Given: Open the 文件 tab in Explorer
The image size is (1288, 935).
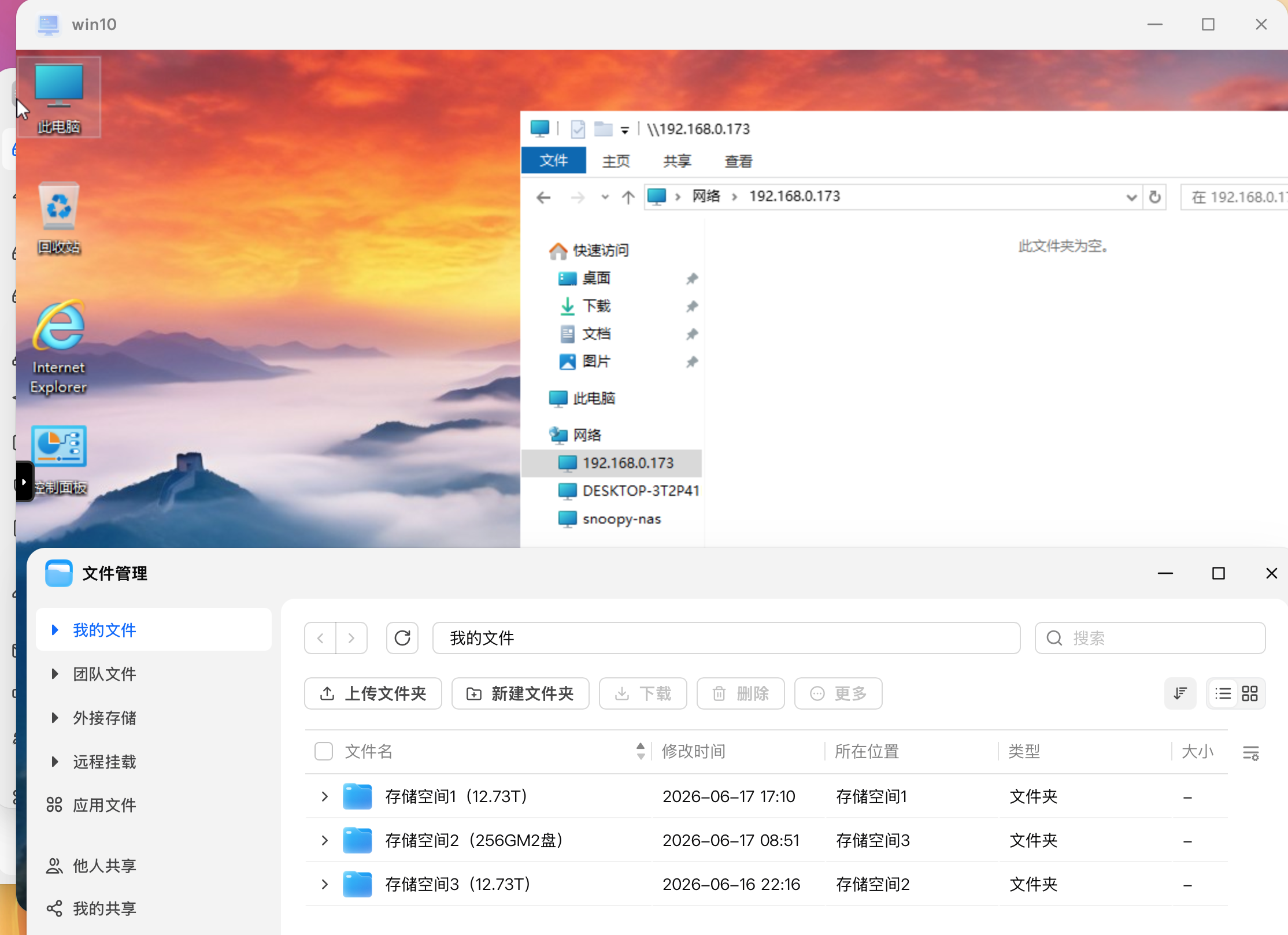Looking at the screenshot, I should [554, 161].
